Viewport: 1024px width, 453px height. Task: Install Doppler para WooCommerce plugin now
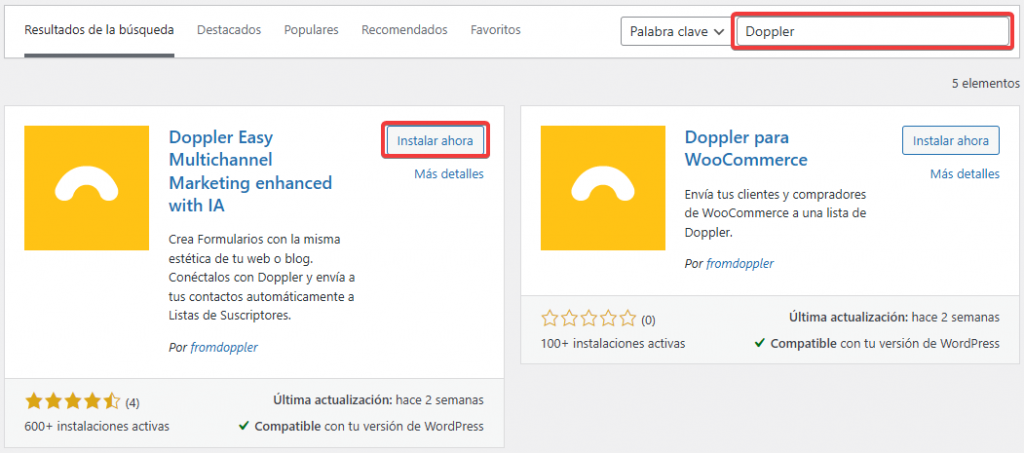[951, 140]
